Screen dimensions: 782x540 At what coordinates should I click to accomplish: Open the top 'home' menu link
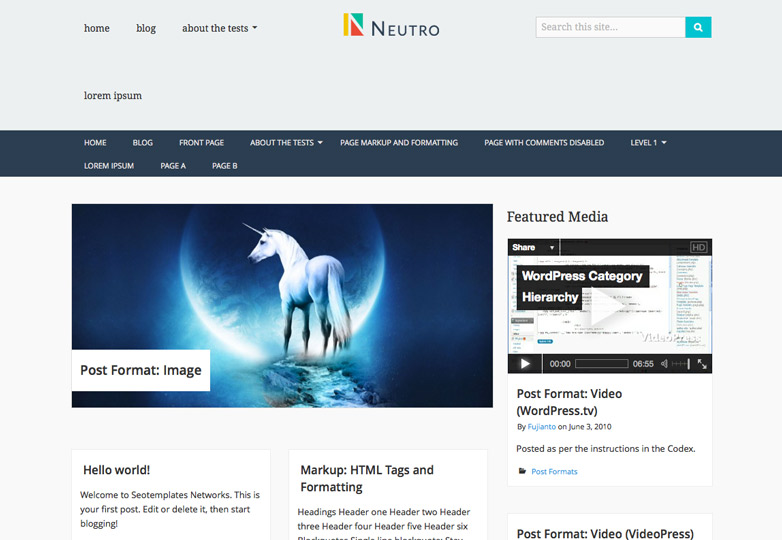[x=97, y=28]
